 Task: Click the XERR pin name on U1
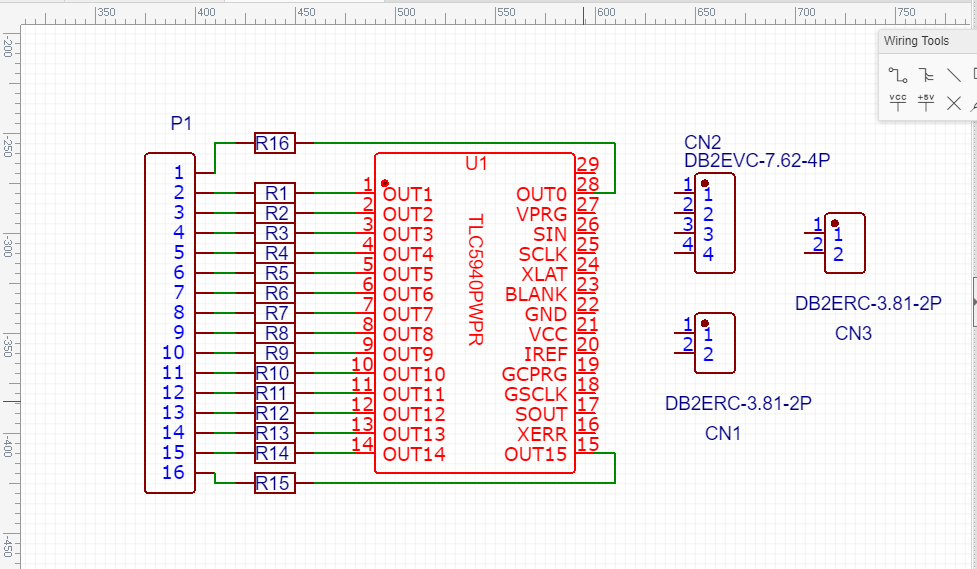(x=542, y=434)
